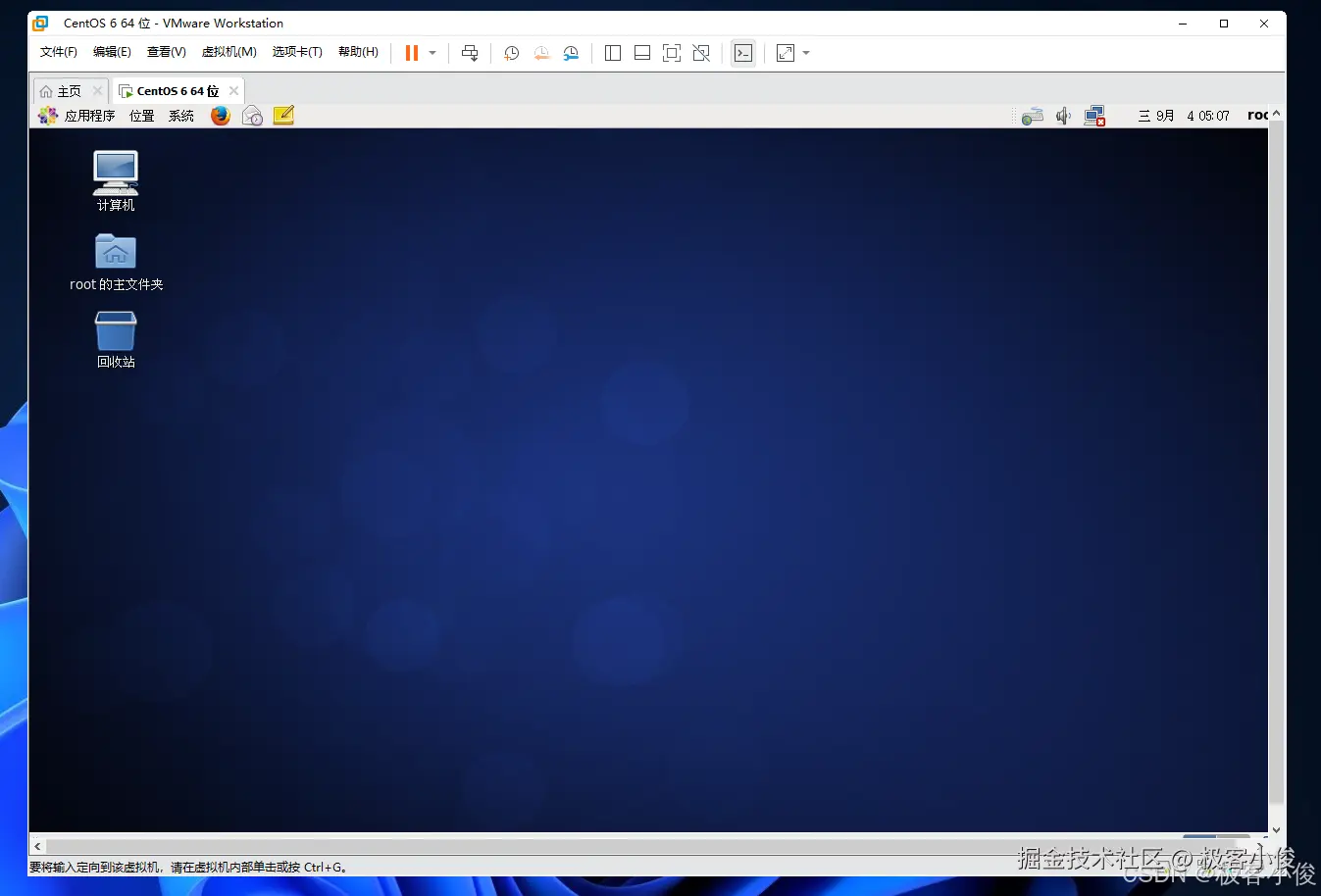This screenshot has height=896, width=1321.
Task: Launch Firefox from the CentOS panel
Action: [x=221, y=116]
